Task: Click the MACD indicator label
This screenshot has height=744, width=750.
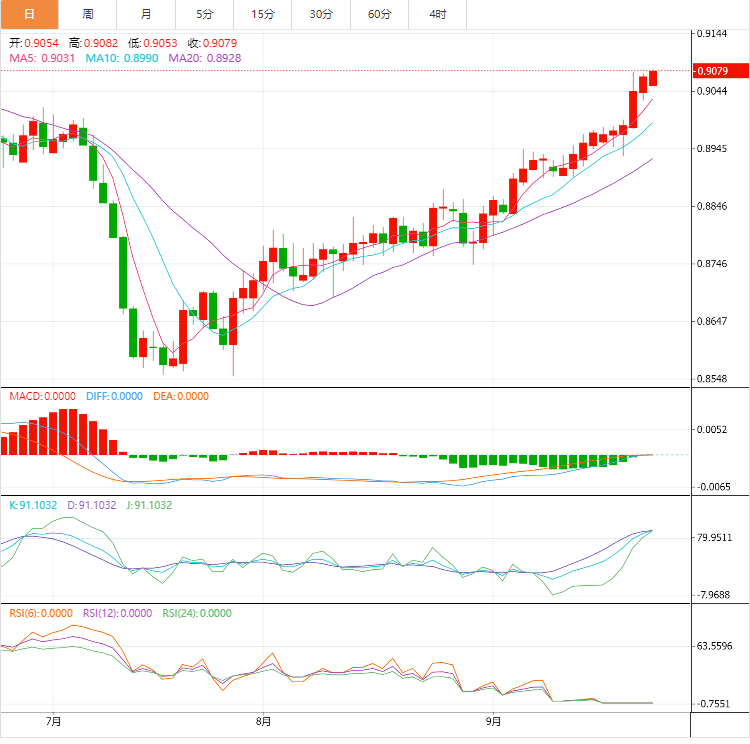Action: pos(41,396)
